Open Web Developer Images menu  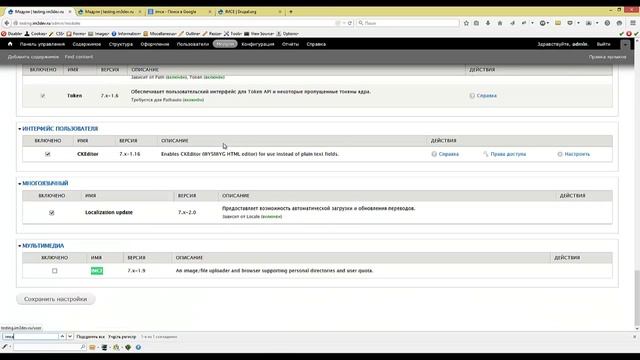[99, 34]
